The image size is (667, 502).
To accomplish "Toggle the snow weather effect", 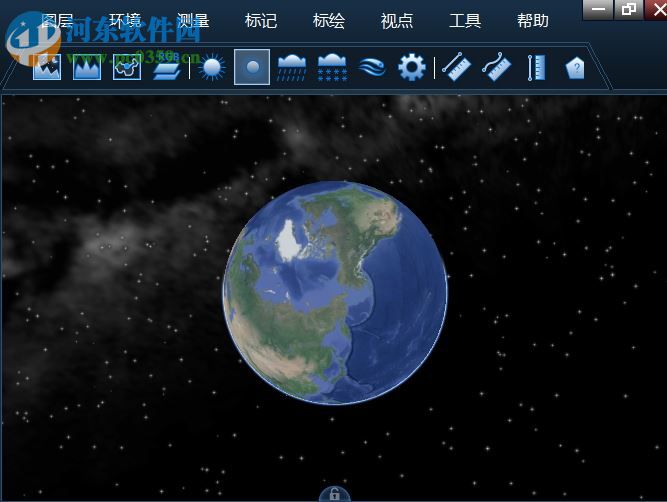I will 332,67.
